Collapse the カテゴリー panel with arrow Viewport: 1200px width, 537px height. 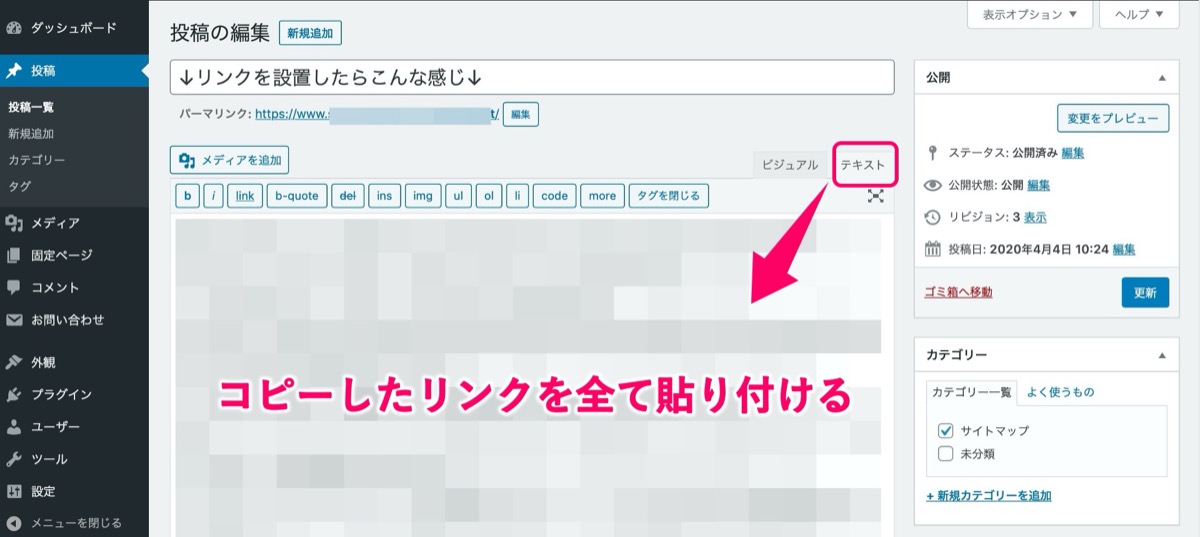click(1161, 355)
